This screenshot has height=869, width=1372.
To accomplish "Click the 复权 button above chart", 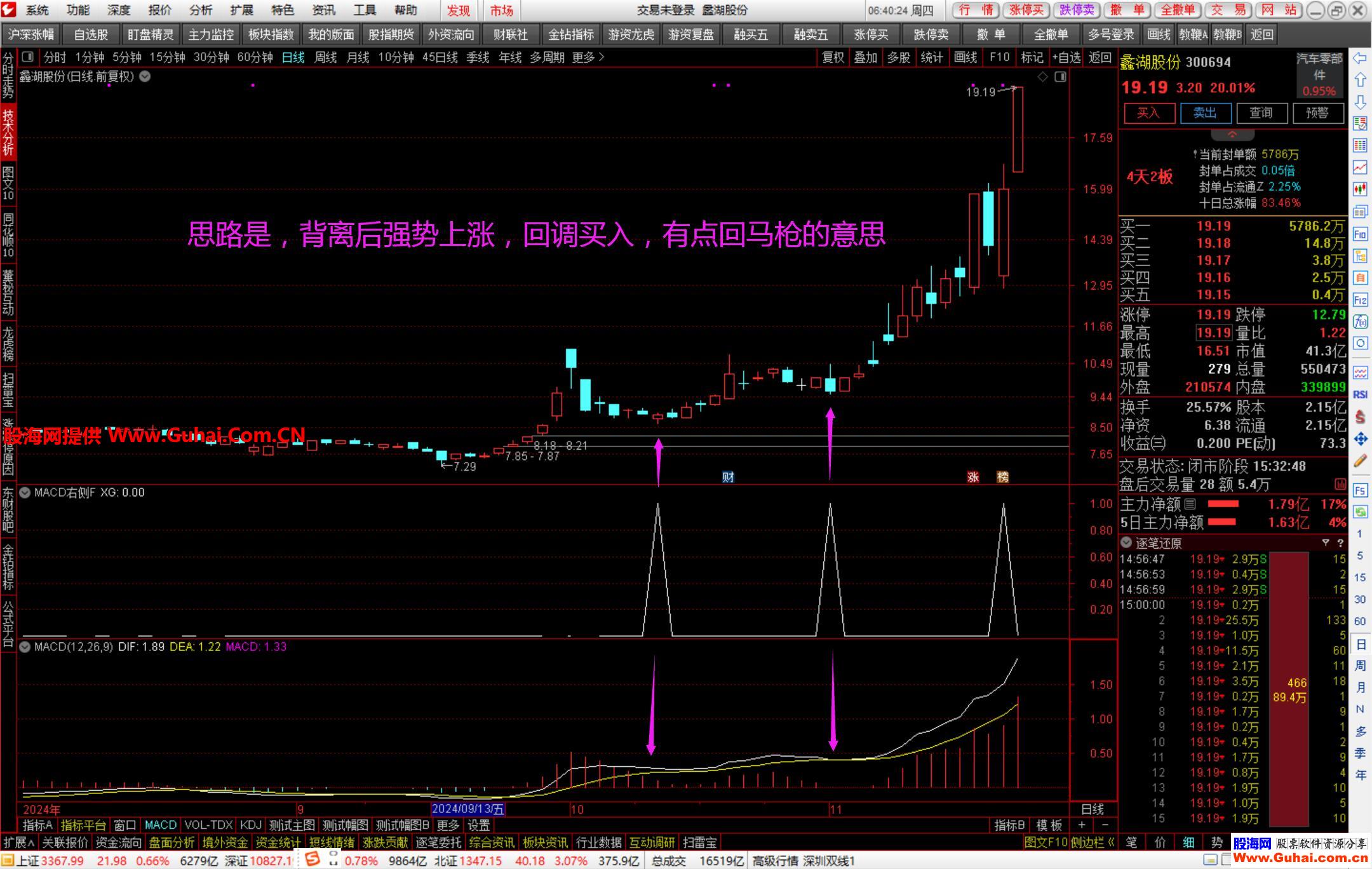I will tap(833, 57).
